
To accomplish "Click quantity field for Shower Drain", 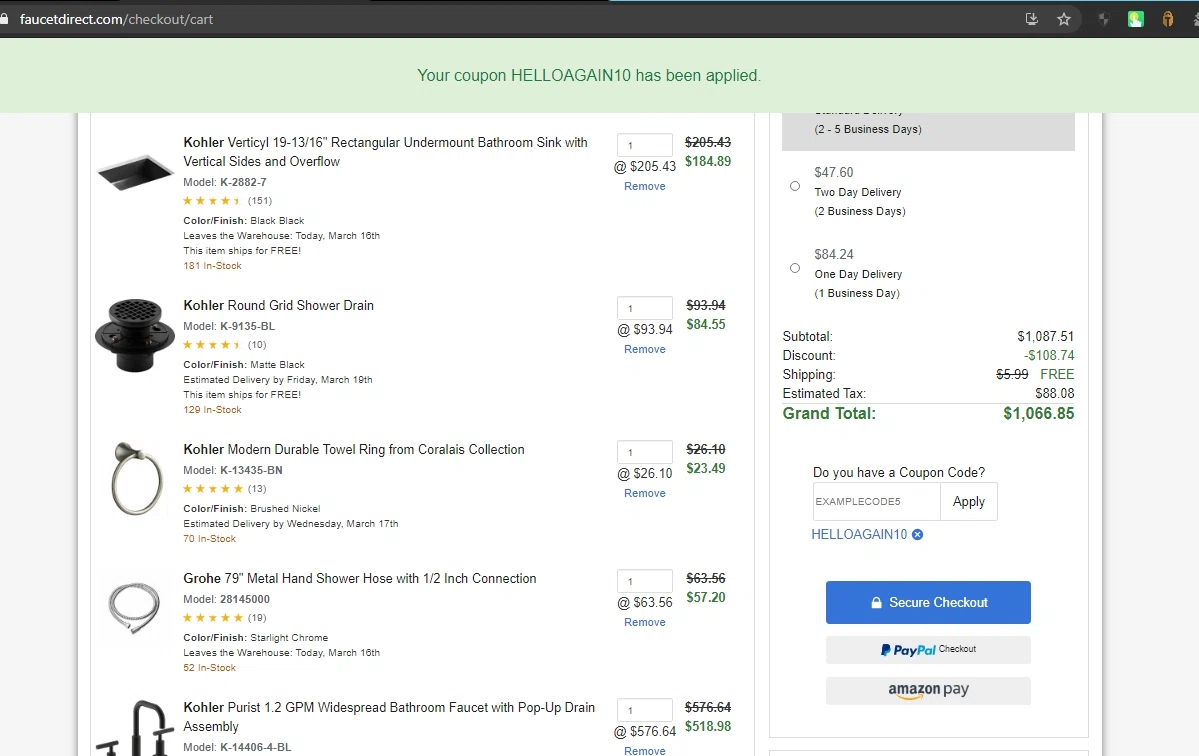I will pyautogui.click(x=645, y=308).
